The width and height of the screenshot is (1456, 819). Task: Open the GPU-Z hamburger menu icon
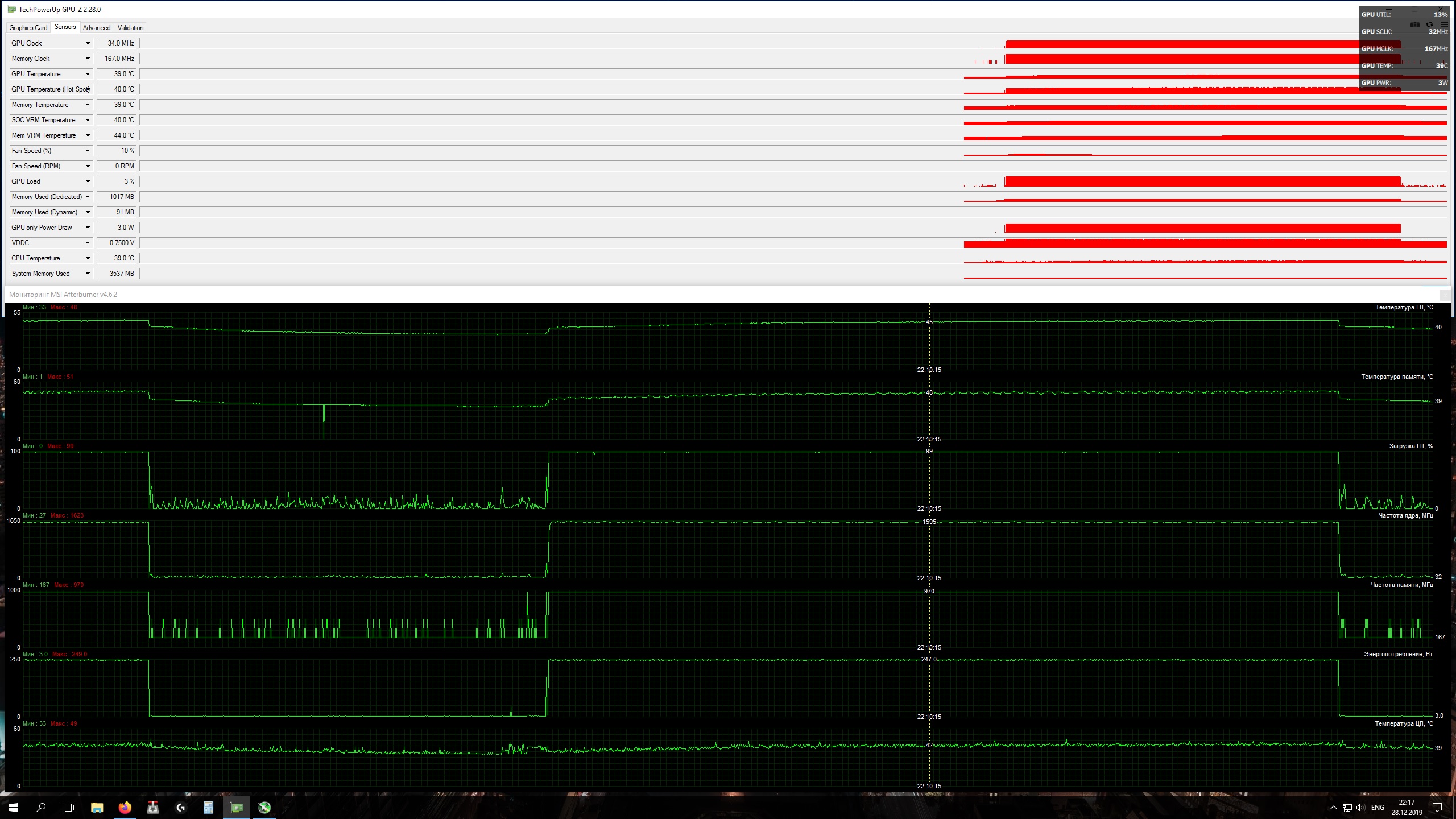coord(1443,24)
